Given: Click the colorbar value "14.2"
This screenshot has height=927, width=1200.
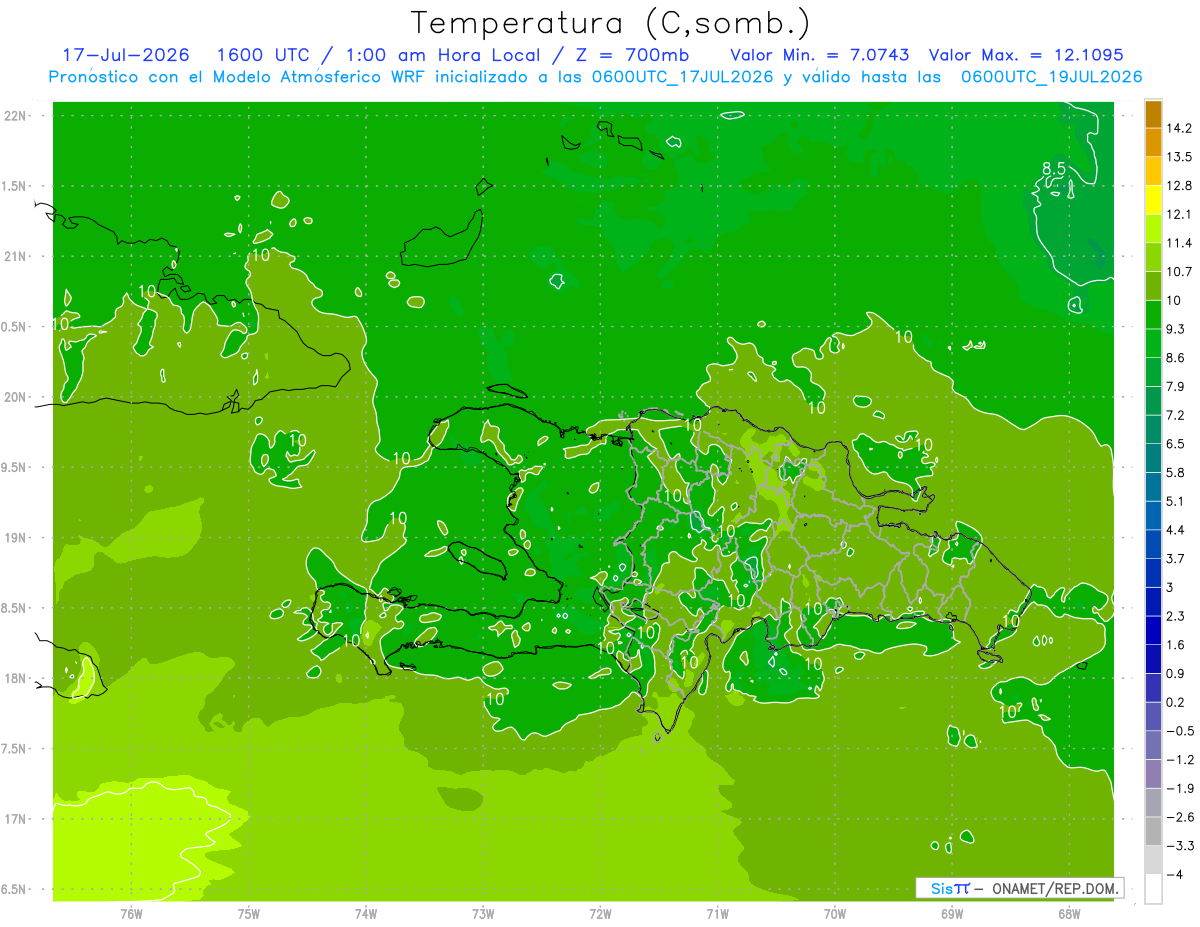Looking at the screenshot, I should point(1180,128).
